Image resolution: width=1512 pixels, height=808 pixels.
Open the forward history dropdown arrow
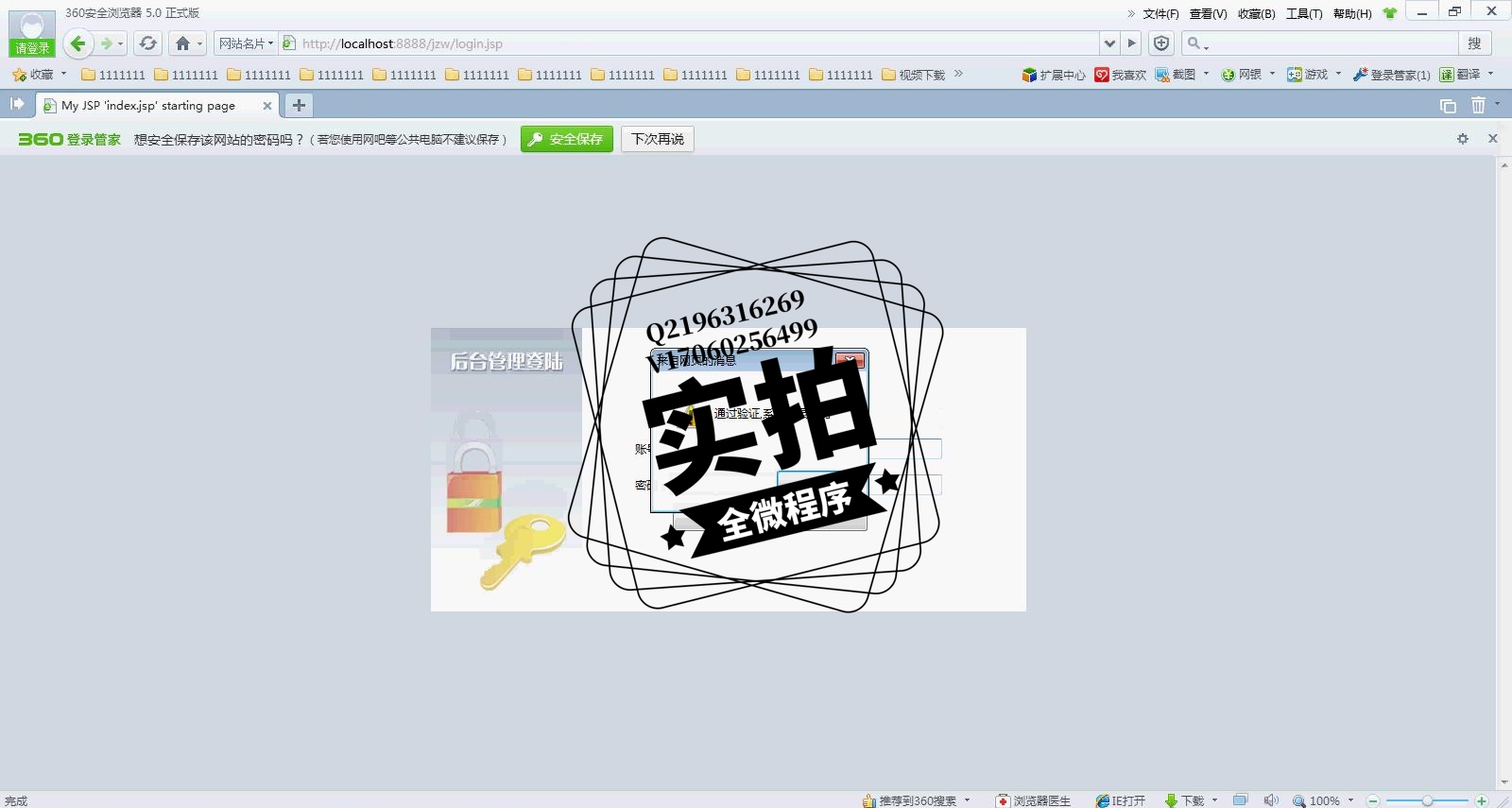click(x=120, y=43)
